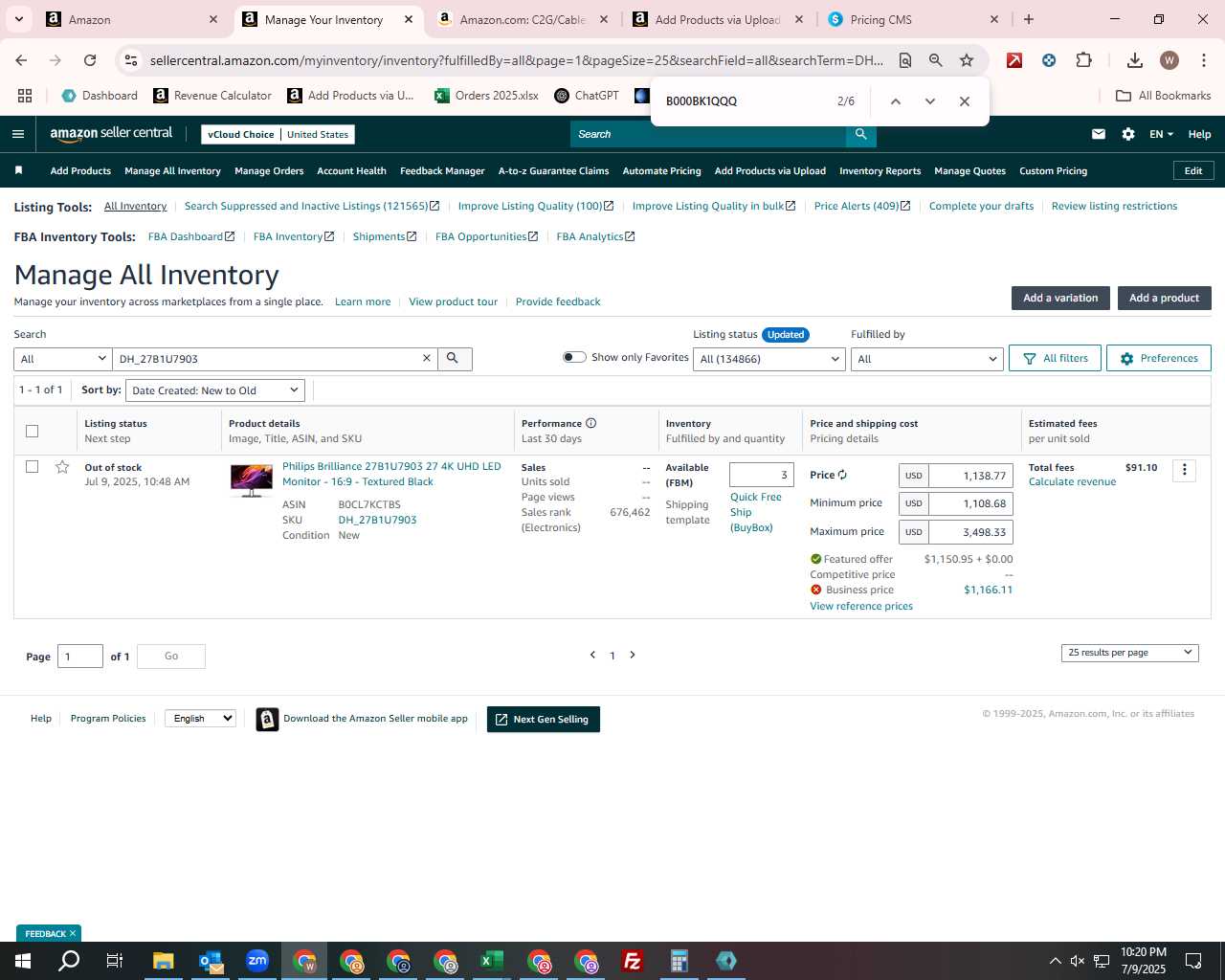Toggle Show only Favorites switch
Screen dimensions: 1225x980
tap(574, 357)
